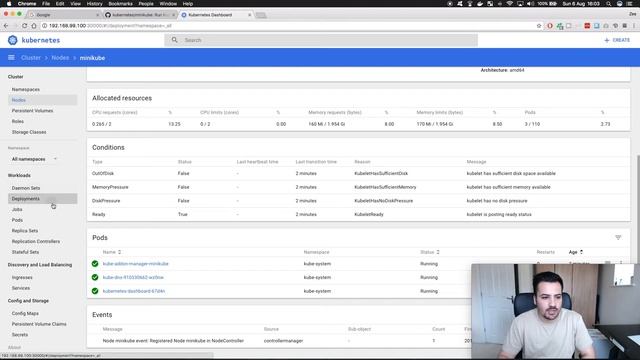Viewport: 640px width, 360px height.
Task: Click green status icon for kube-addon-manager pod
Action: tap(95, 264)
